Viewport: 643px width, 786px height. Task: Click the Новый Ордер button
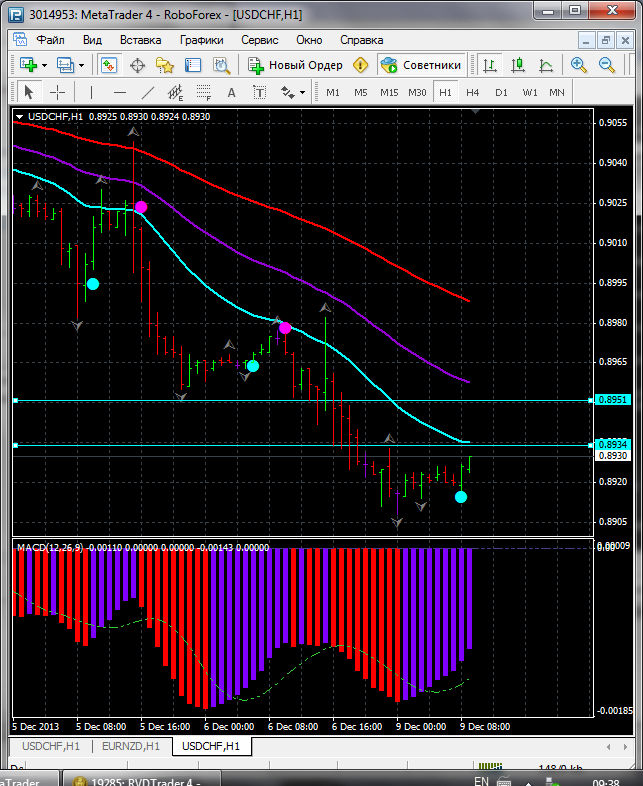[295, 65]
